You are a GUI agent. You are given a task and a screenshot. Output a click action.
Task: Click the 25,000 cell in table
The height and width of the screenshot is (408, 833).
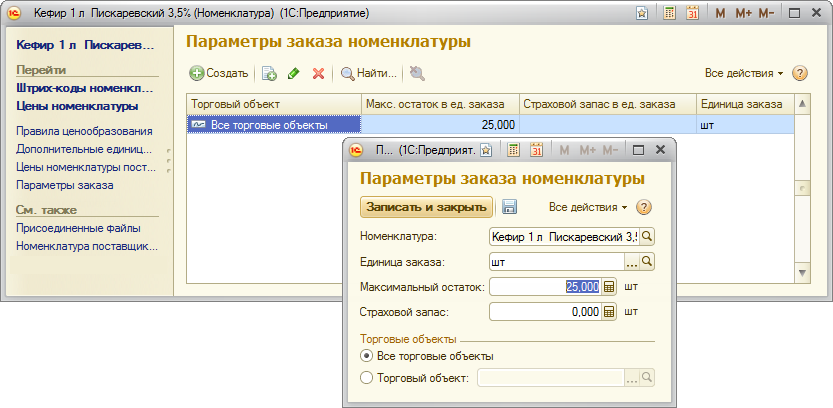pyautogui.click(x=440, y=125)
